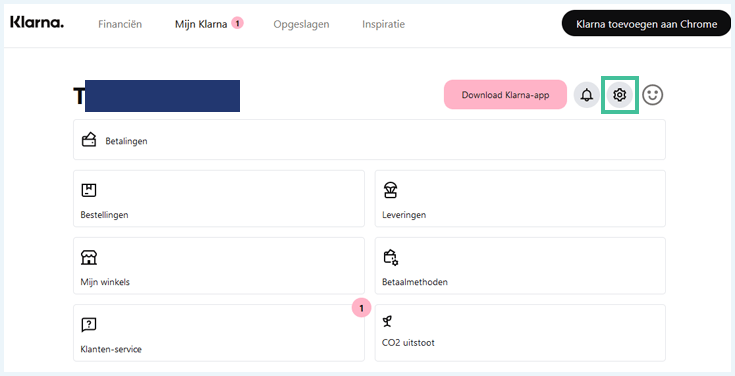The image size is (735, 376).
Task: Click the Mijn winkels storefront icon
Action: (x=89, y=257)
